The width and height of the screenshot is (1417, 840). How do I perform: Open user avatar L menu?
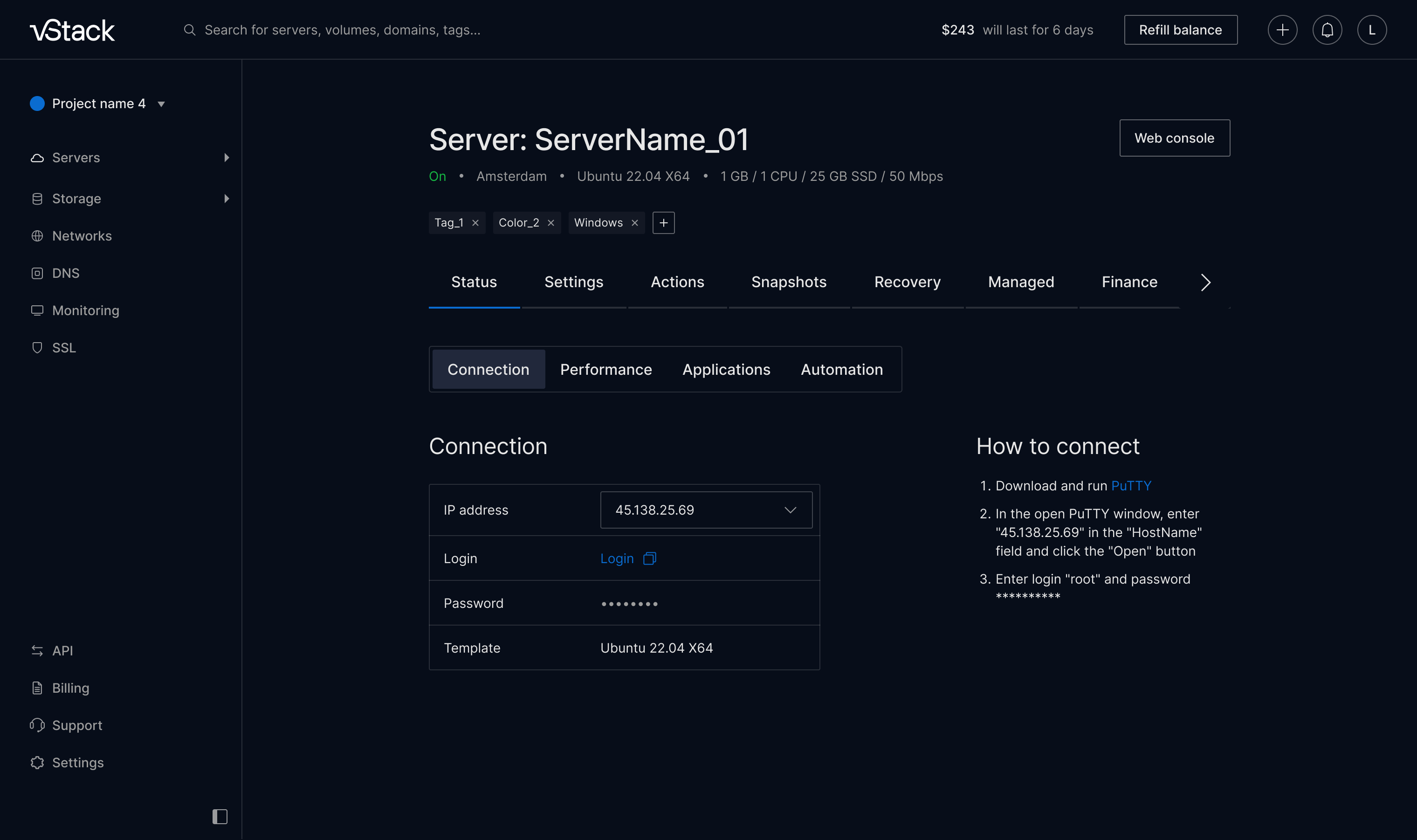(1372, 30)
